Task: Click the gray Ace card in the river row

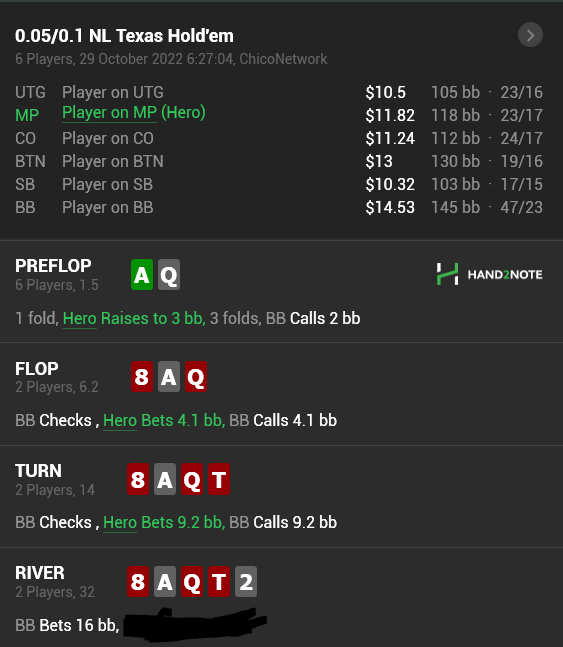Action: pos(165,581)
